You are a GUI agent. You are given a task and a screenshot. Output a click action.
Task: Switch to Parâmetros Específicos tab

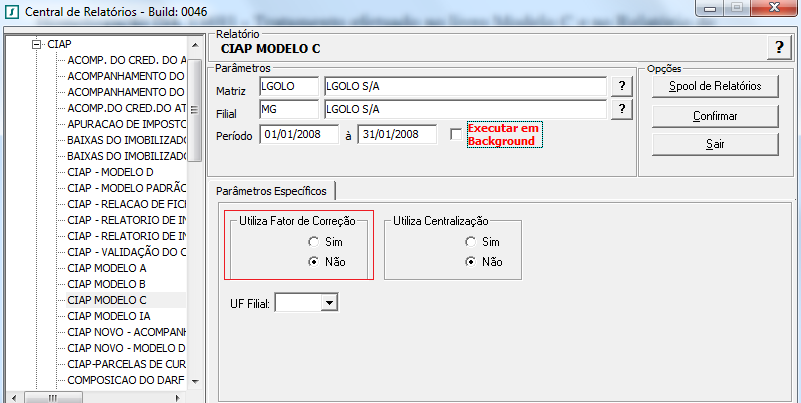pyautogui.click(x=271, y=191)
